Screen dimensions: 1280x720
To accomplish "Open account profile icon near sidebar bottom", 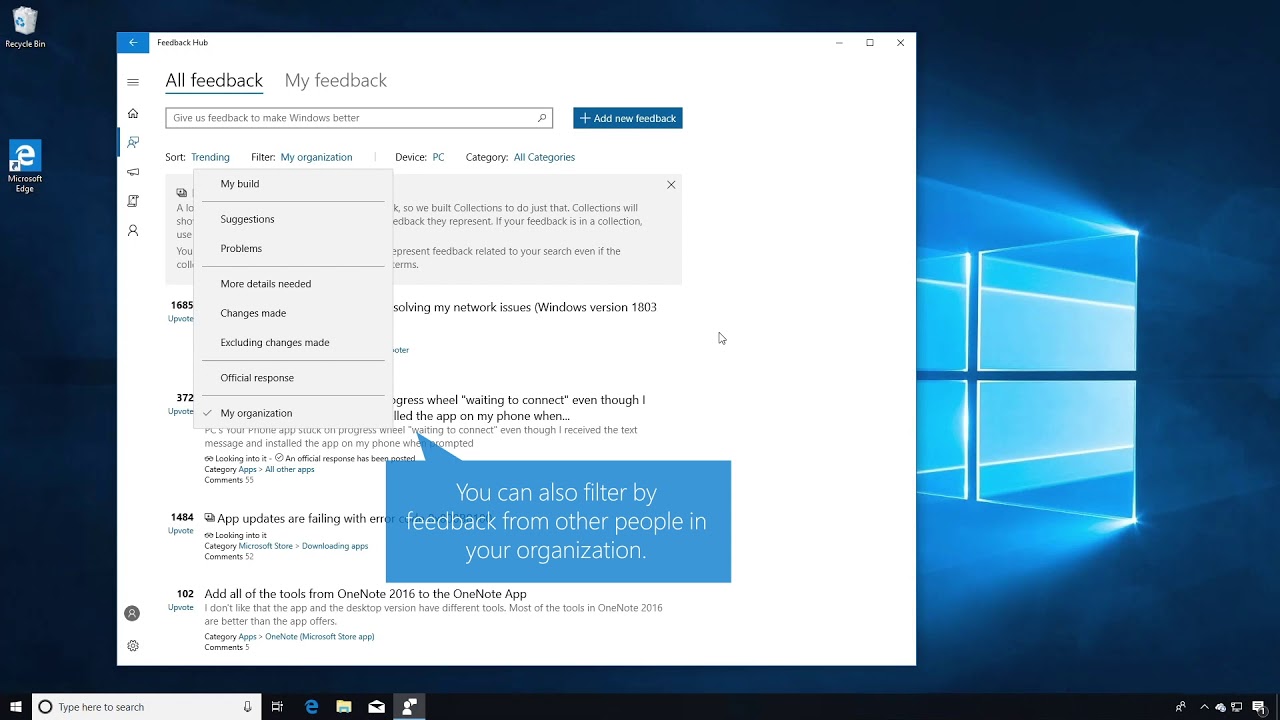I will [x=132, y=613].
